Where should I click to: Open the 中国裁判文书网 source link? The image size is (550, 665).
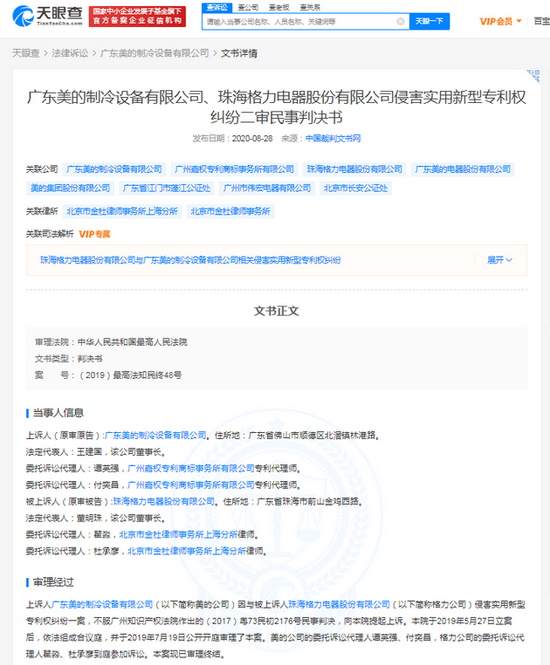[333, 138]
